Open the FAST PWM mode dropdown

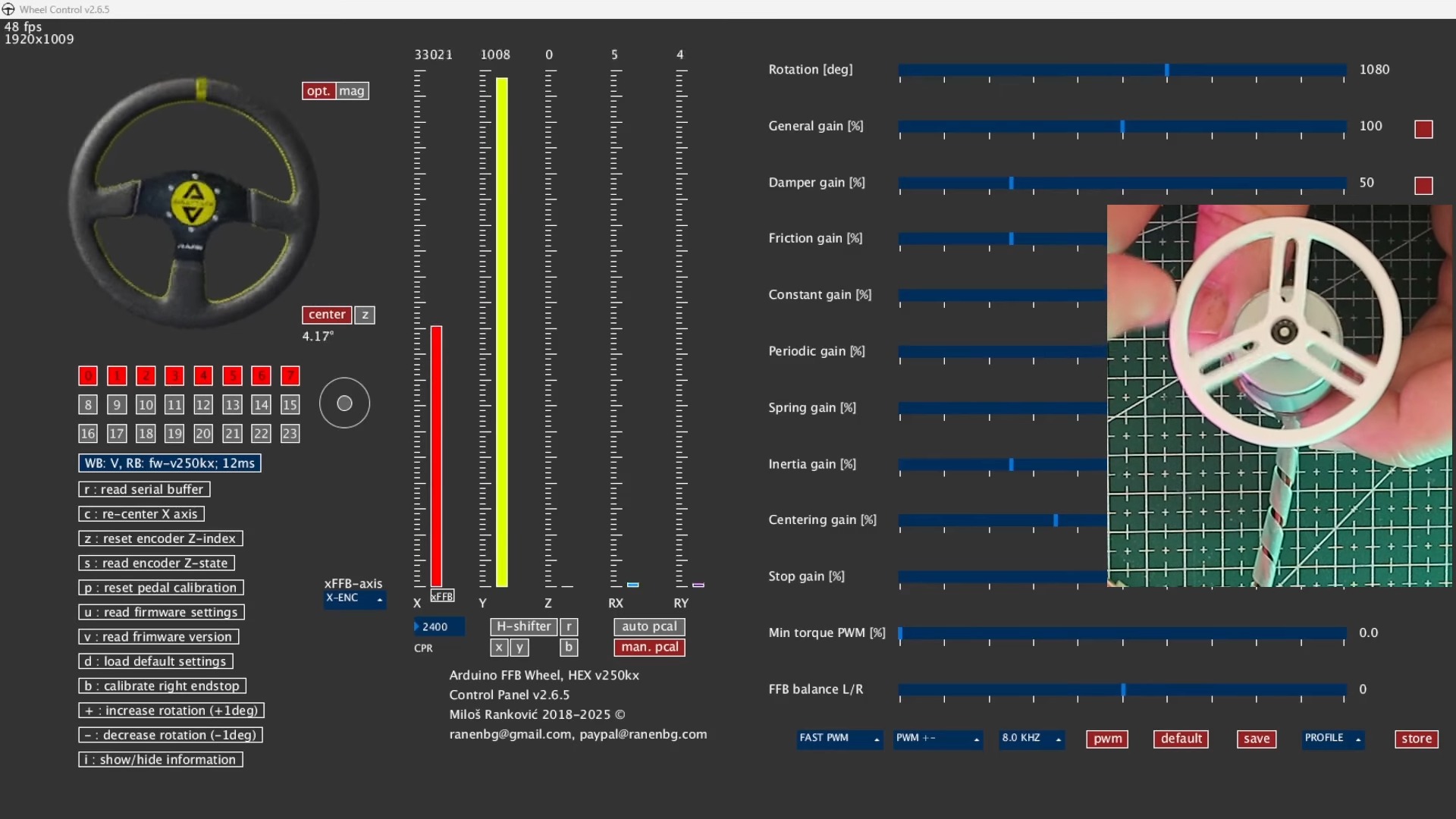[x=839, y=739]
